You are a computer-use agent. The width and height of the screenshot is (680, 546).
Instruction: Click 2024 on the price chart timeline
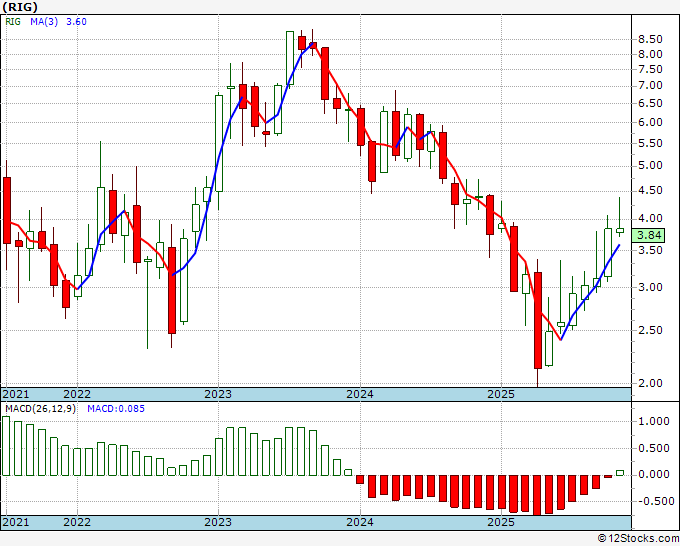click(359, 394)
